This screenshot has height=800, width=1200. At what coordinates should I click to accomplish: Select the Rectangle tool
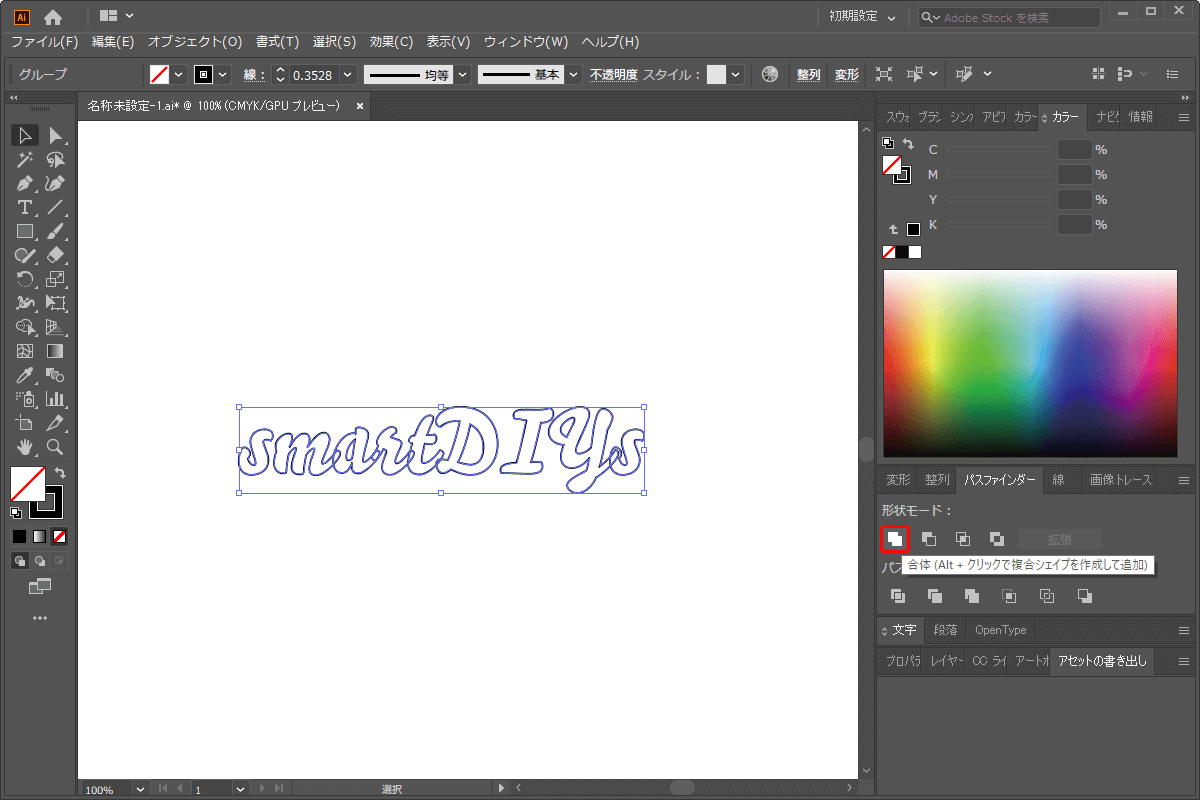pyautogui.click(x=26, y=231)
